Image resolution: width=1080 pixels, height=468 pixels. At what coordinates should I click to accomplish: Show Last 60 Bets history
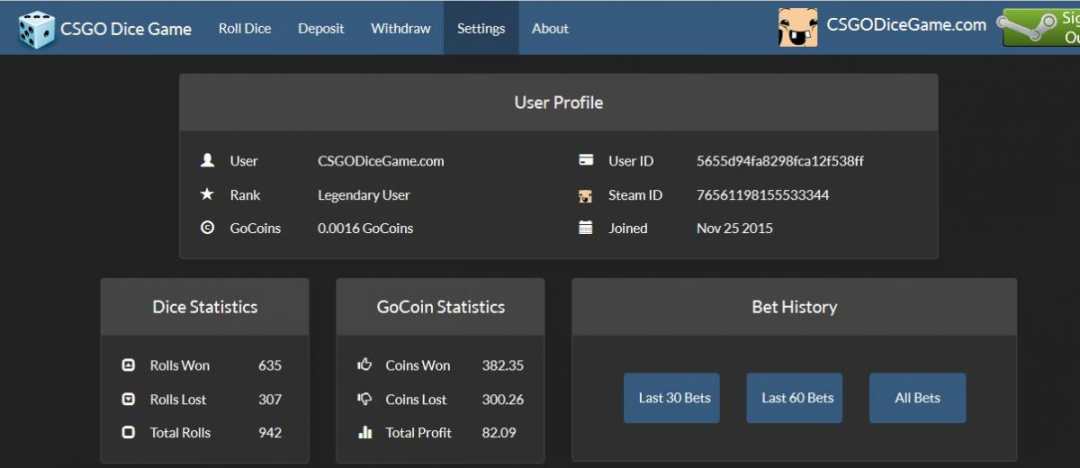pyautogui.click(x=795, y=398)
